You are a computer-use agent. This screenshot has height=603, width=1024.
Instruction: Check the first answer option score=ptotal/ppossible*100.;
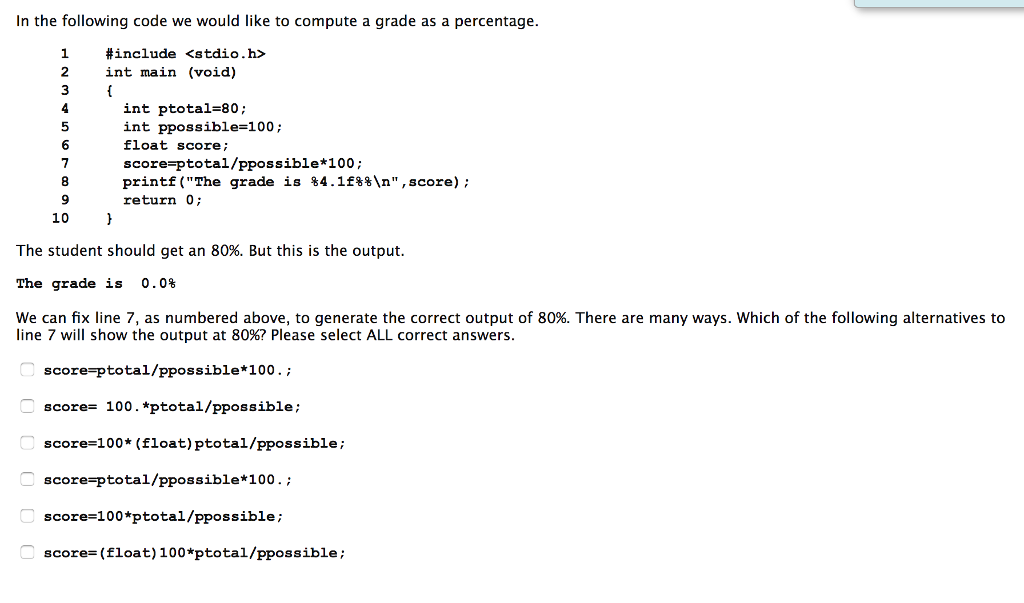tap(27, 369)
